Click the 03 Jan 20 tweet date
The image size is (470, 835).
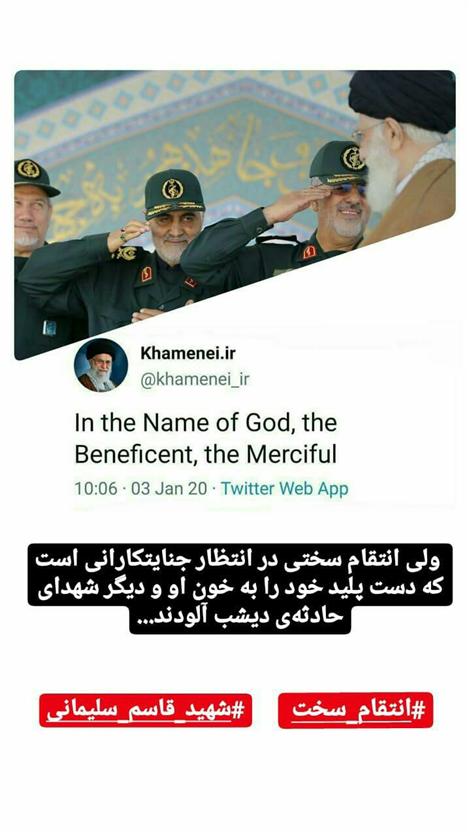[169, 488]
